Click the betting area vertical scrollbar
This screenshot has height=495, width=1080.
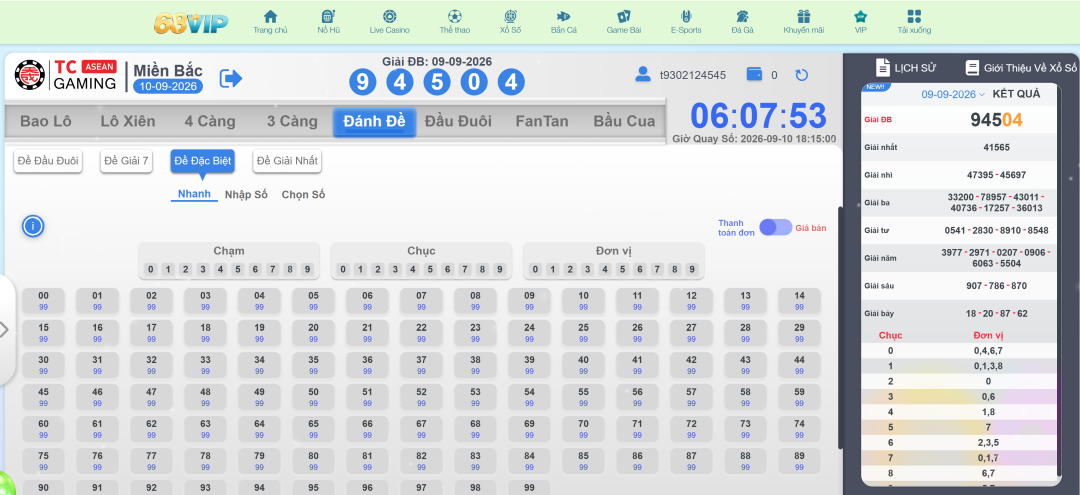coord(840,328)
